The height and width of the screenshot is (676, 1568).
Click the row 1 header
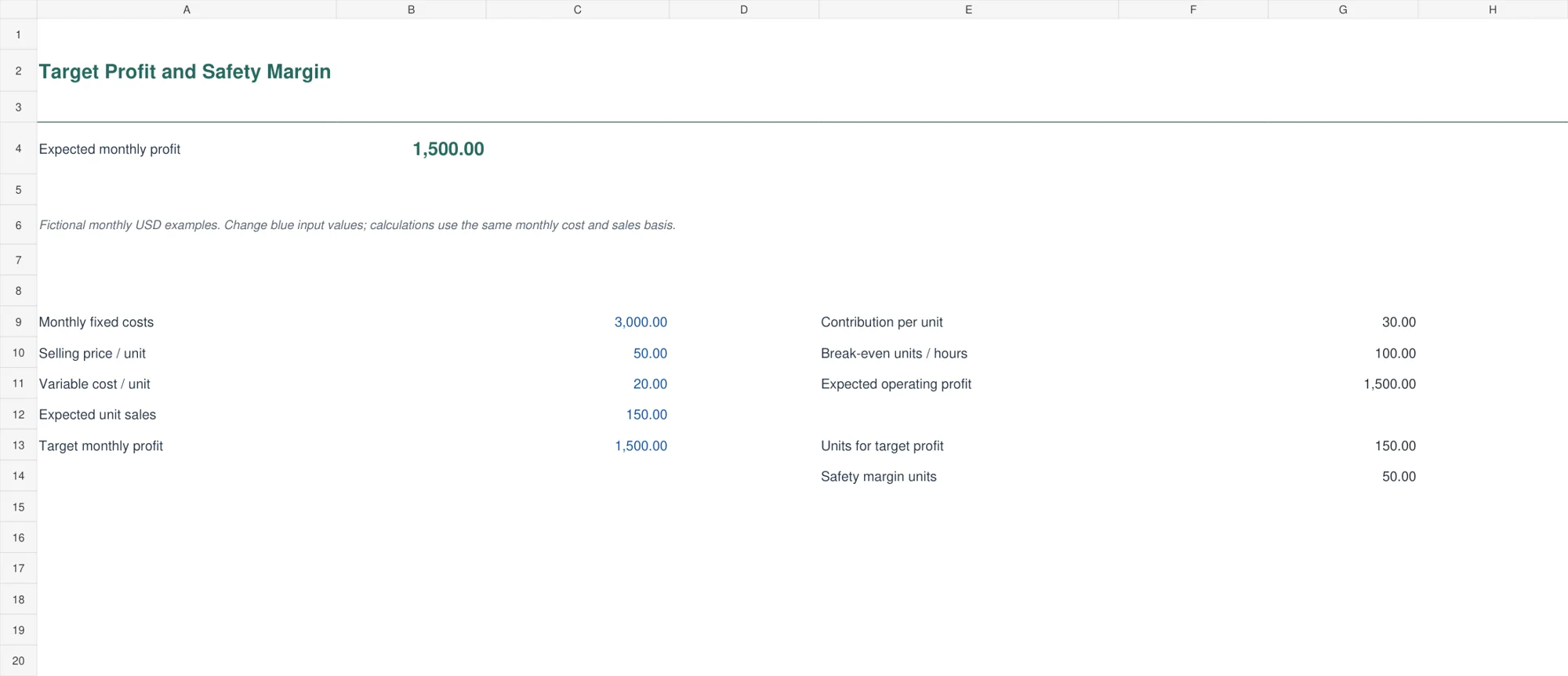coord(18,35)
